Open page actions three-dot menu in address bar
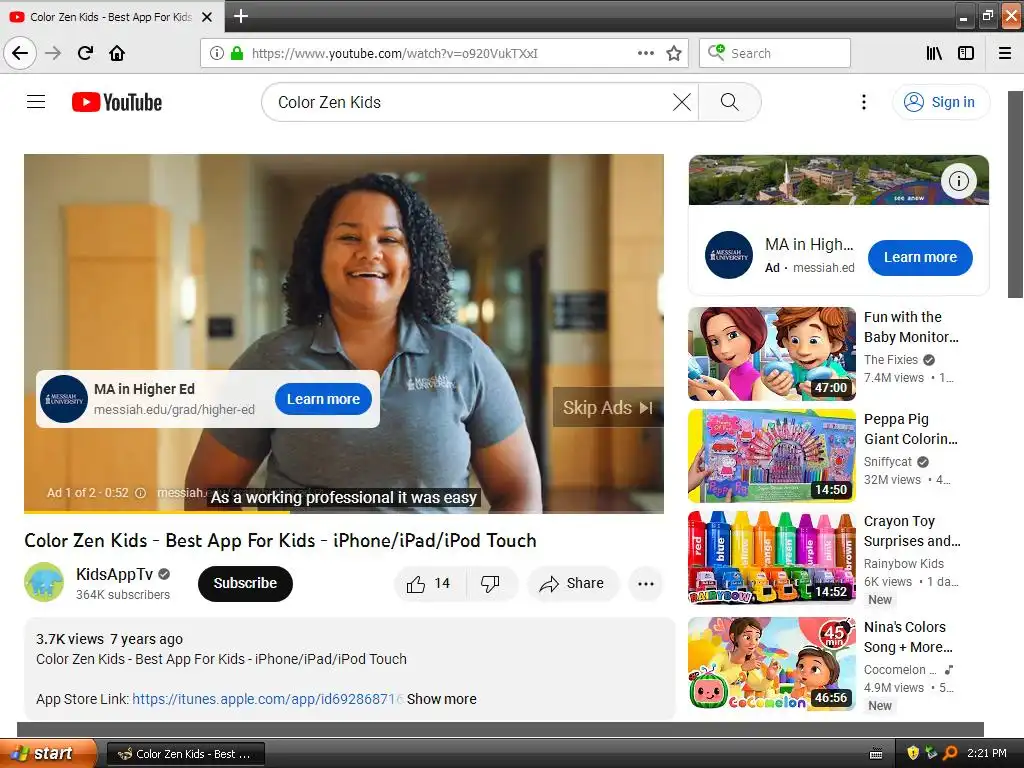 pos(645,53)
